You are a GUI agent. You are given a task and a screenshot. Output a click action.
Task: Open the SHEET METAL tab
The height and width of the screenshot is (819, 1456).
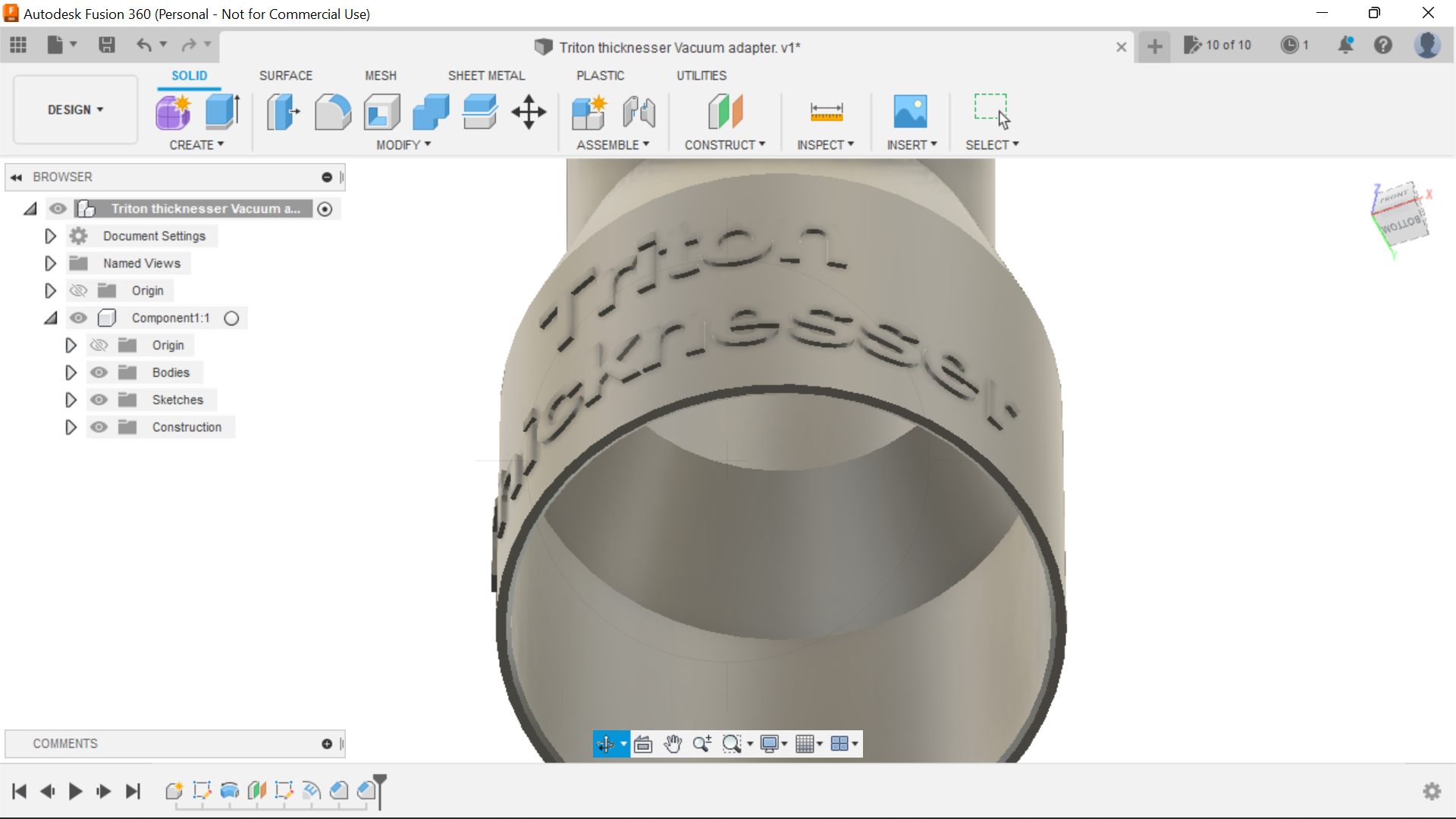[x=486, y=75]
